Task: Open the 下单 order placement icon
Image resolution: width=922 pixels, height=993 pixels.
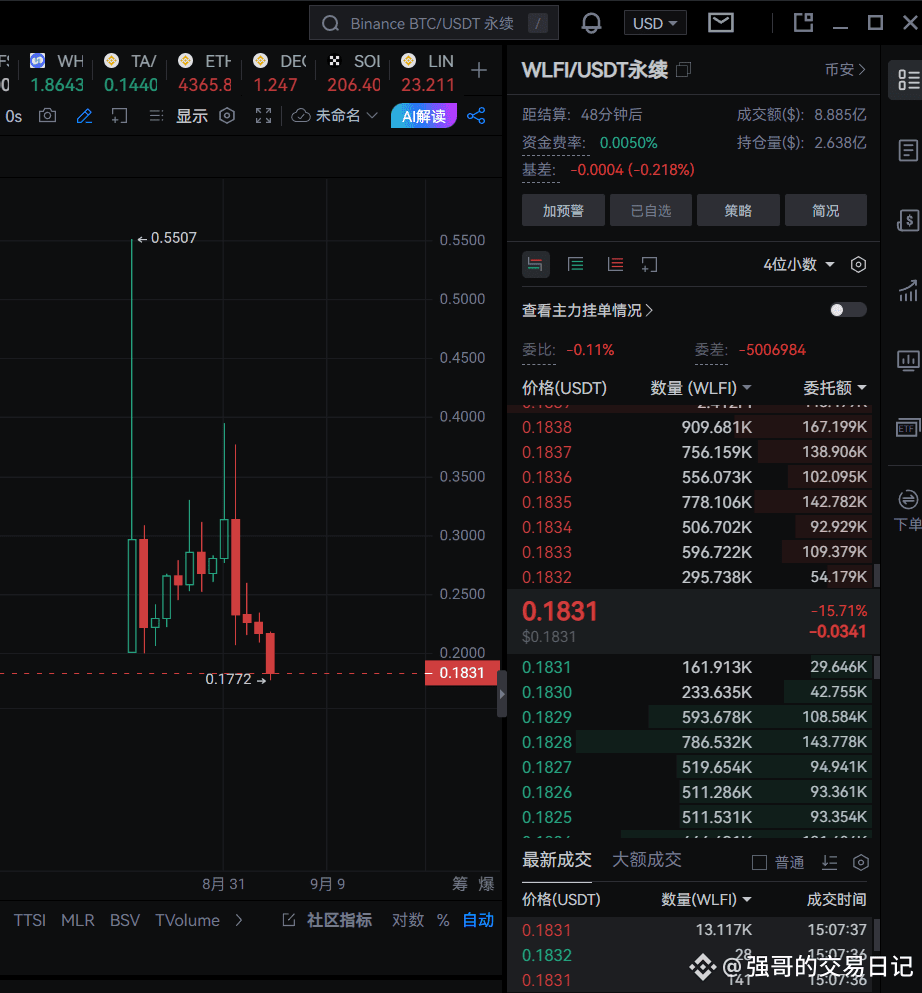Action: [908, 510]
